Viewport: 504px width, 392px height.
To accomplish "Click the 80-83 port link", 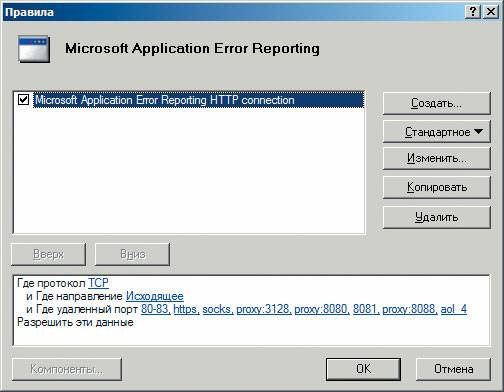I will (155, 309).
